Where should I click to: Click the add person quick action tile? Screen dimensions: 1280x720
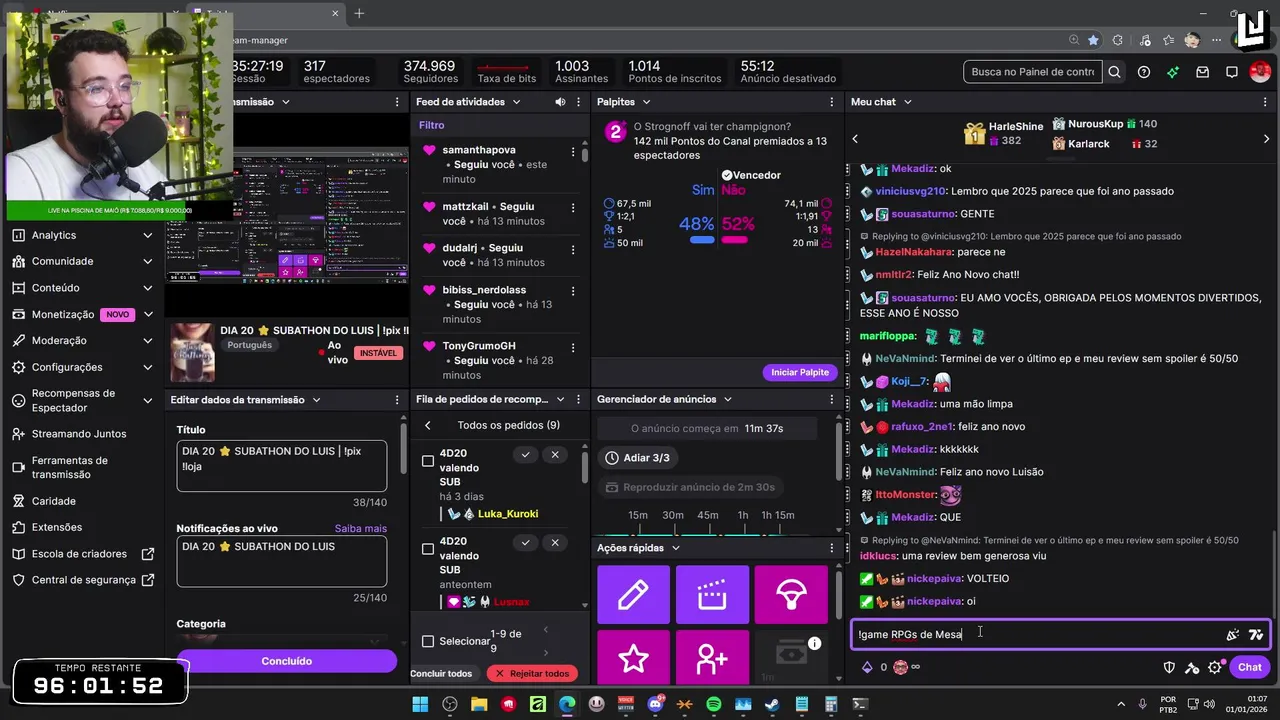coord(712,658)
